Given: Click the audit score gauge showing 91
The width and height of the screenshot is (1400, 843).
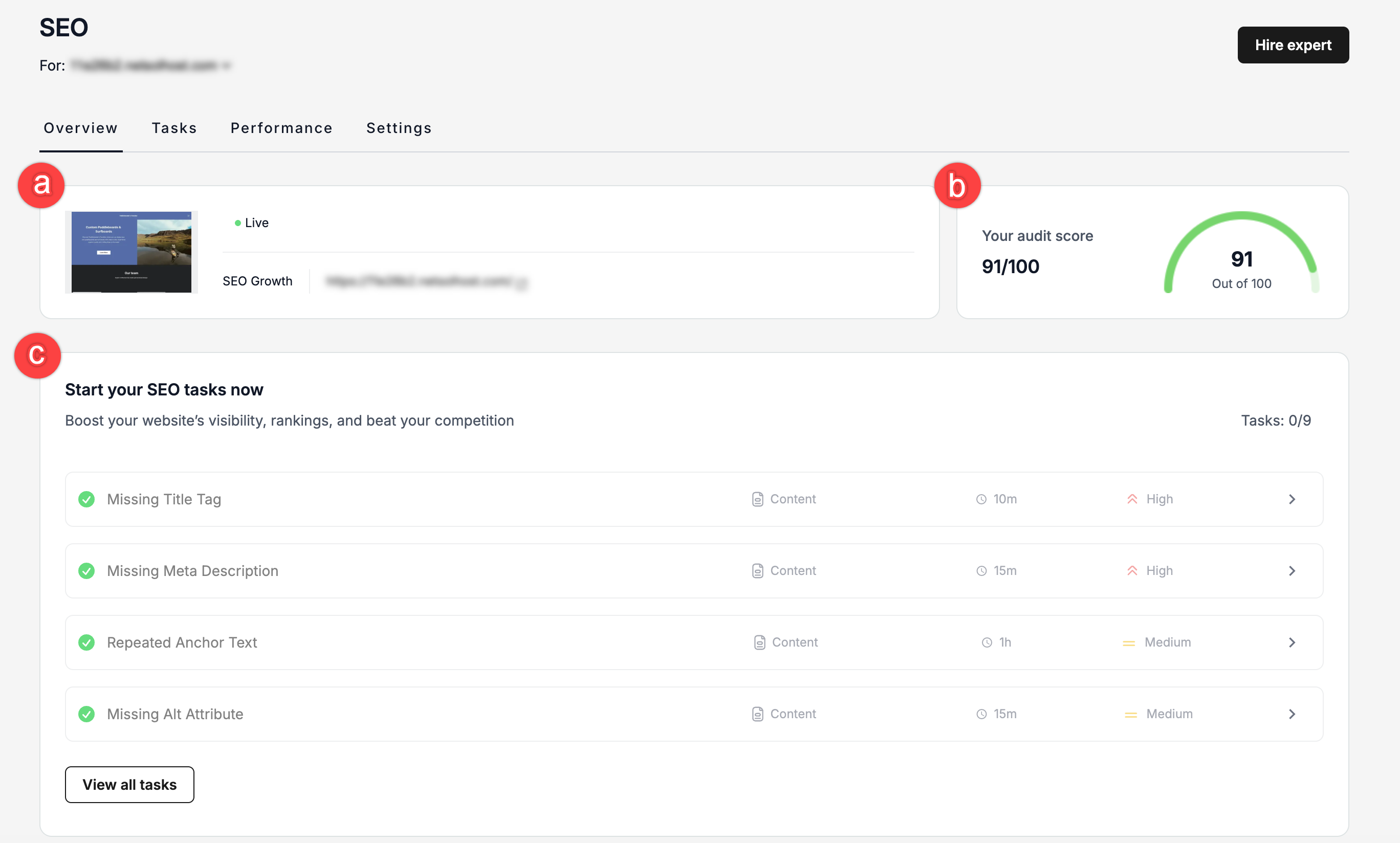Looking at the screenshot, I should tap(1241, 253).
